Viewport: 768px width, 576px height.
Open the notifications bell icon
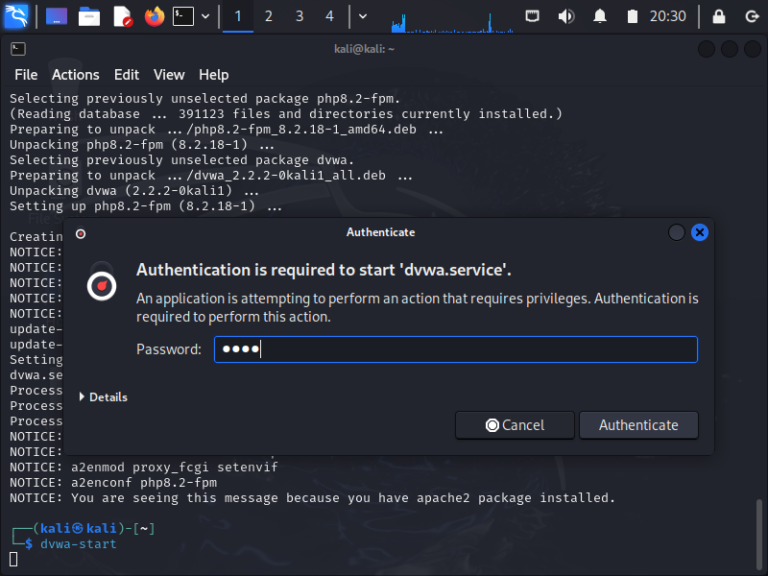[599, 16]
